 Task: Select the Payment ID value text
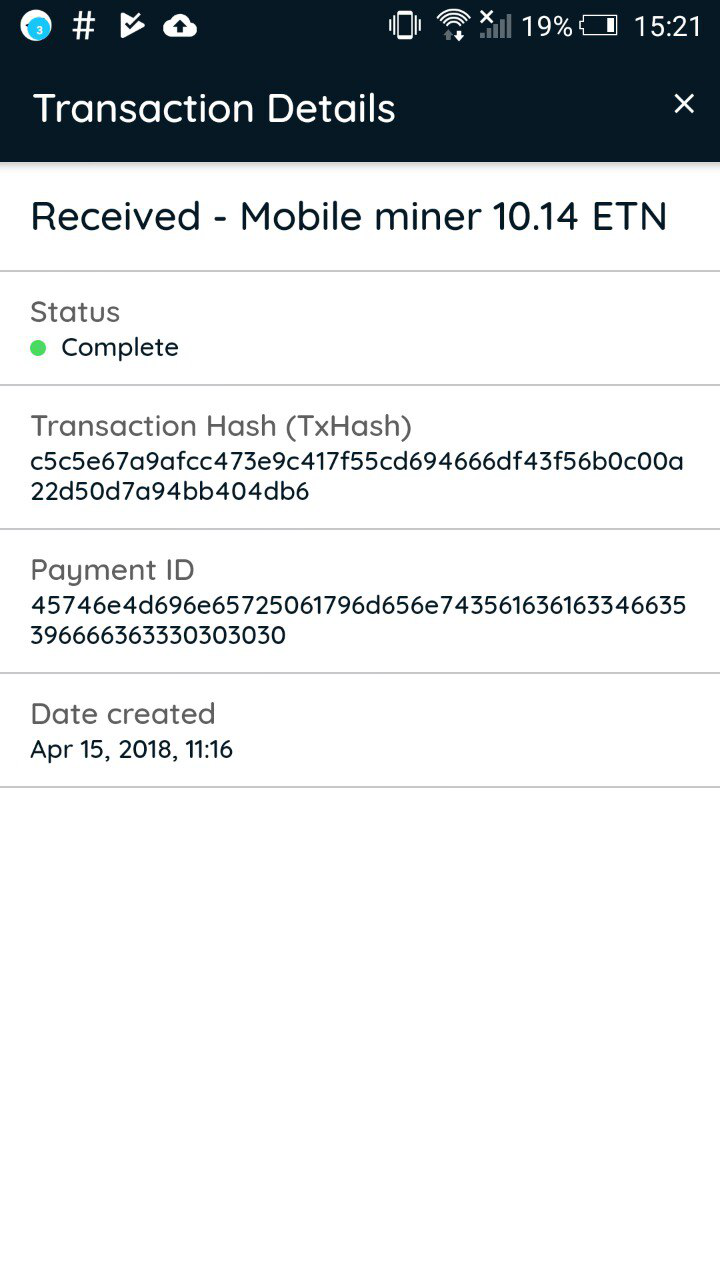pos(358,621)
